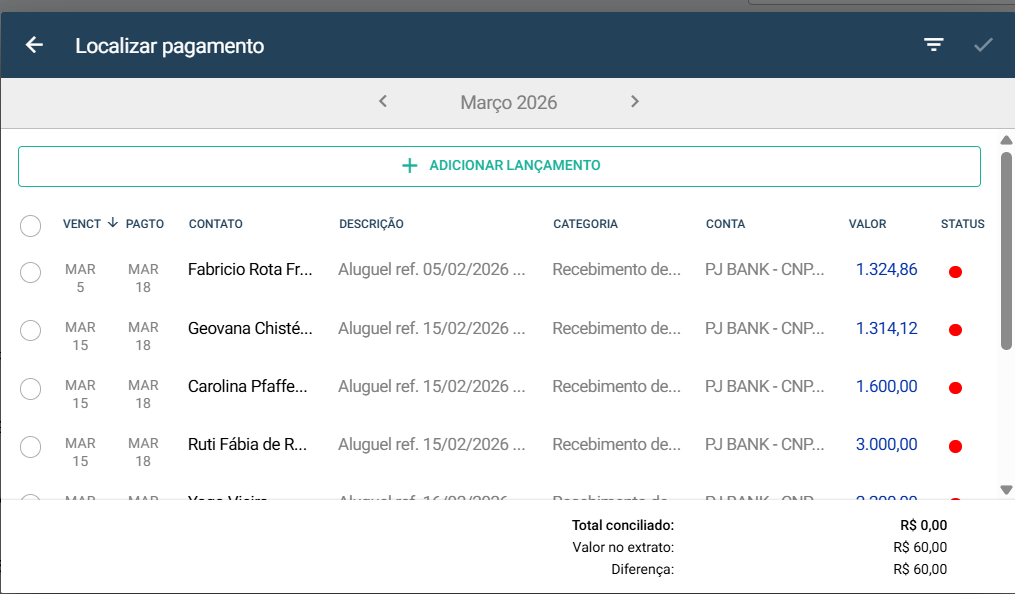Screen dimensions: 1015x594
Task: Sort by VENCT column header
Action: [82, 224]
